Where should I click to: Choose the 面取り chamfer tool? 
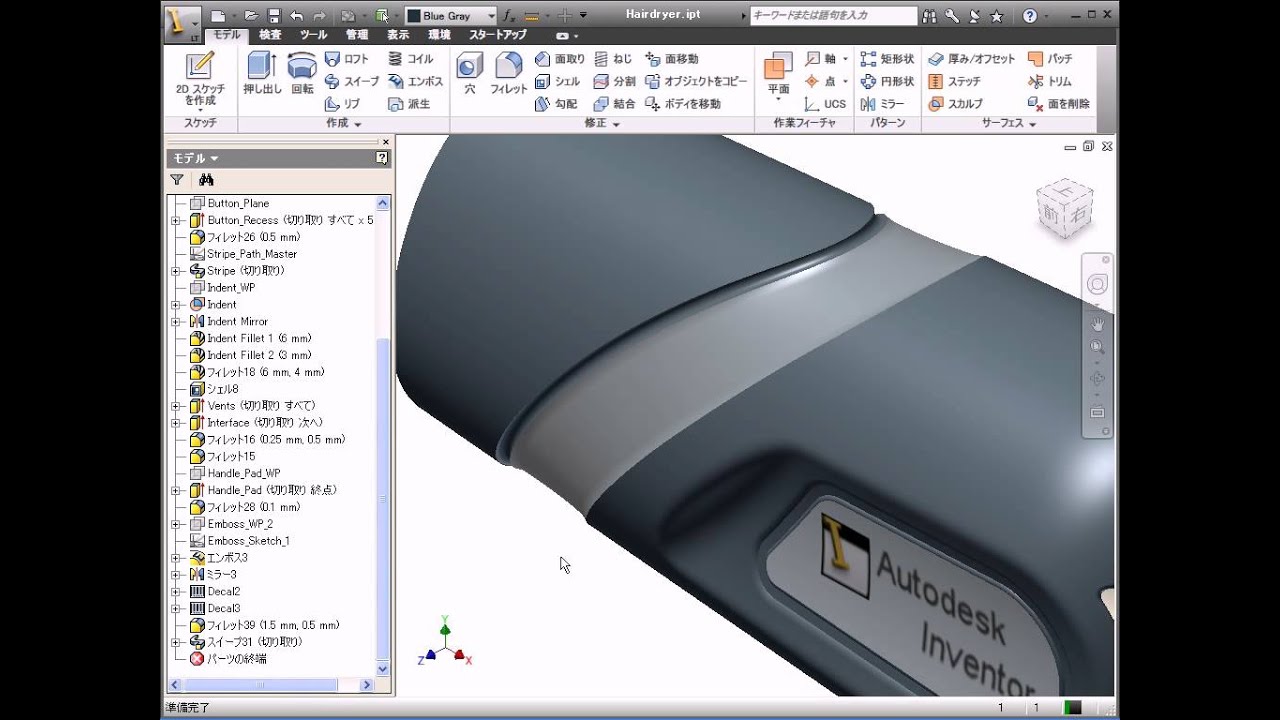(560, 59)
